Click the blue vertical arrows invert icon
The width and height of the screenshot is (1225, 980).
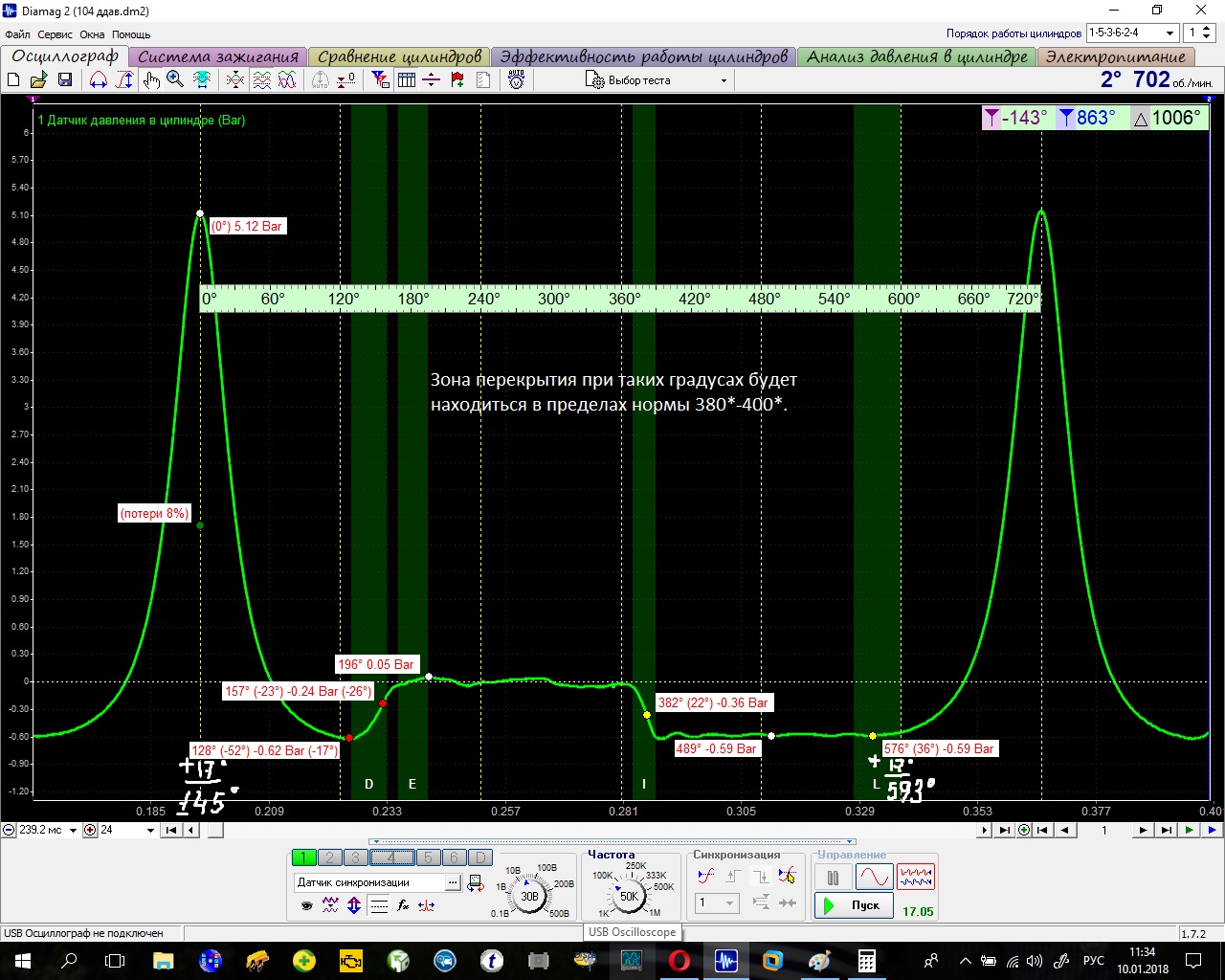[354, 905]
